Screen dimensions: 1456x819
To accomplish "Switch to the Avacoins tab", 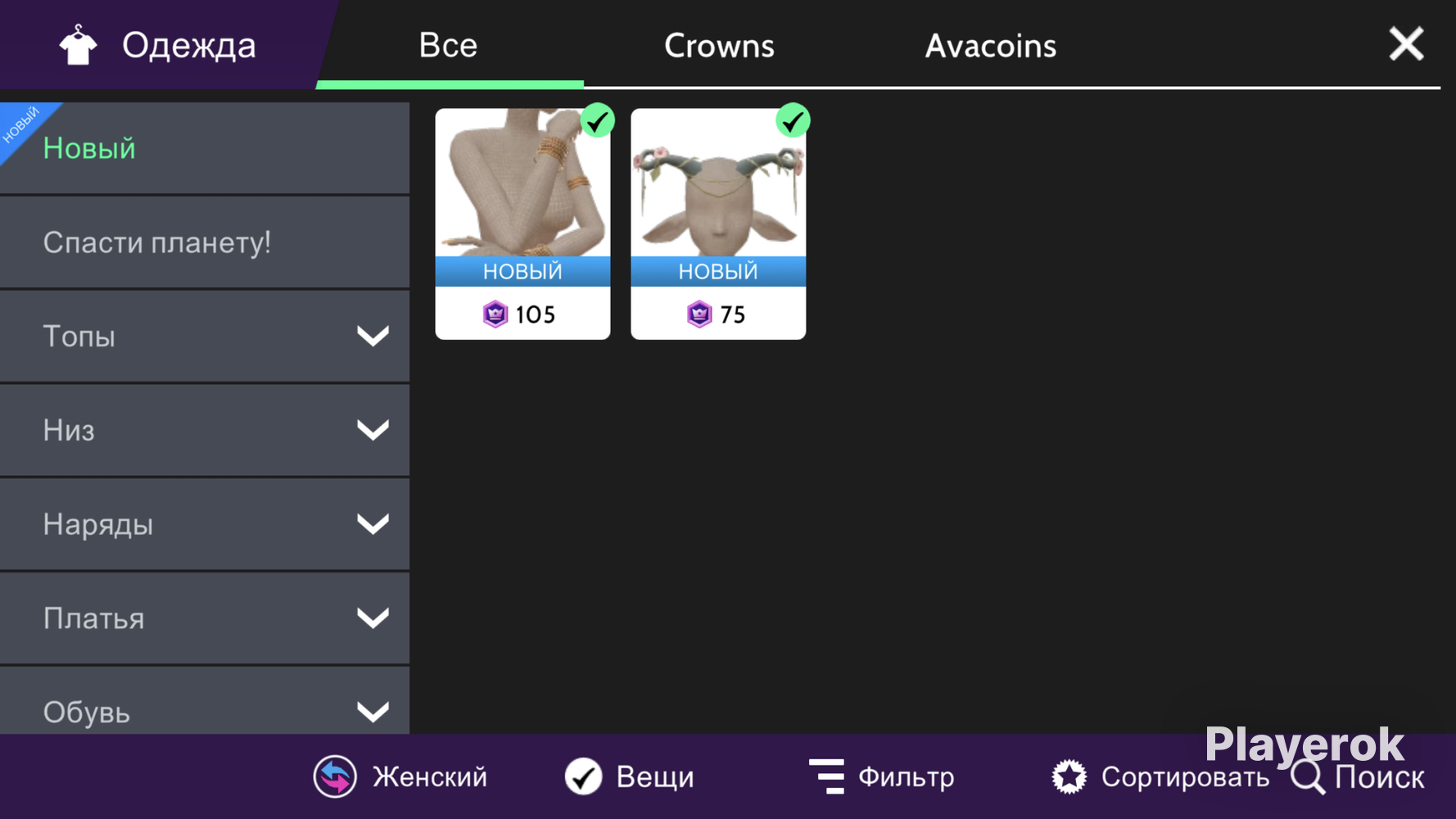I will 991,46.
